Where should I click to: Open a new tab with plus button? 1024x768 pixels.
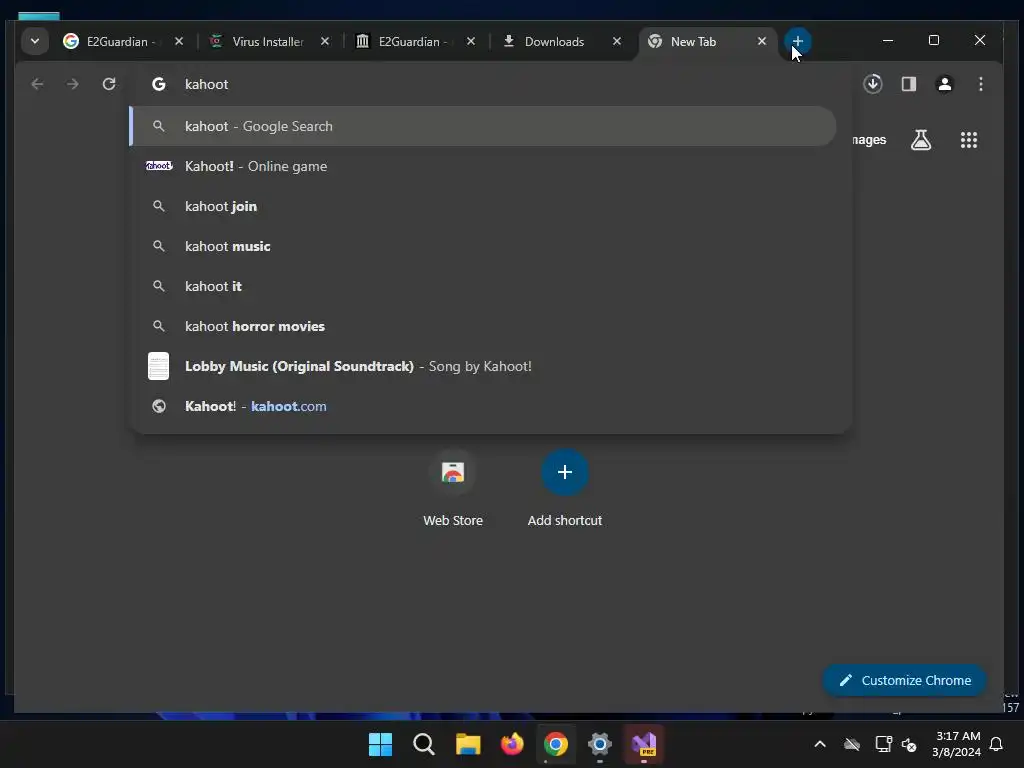pos(797,41)
